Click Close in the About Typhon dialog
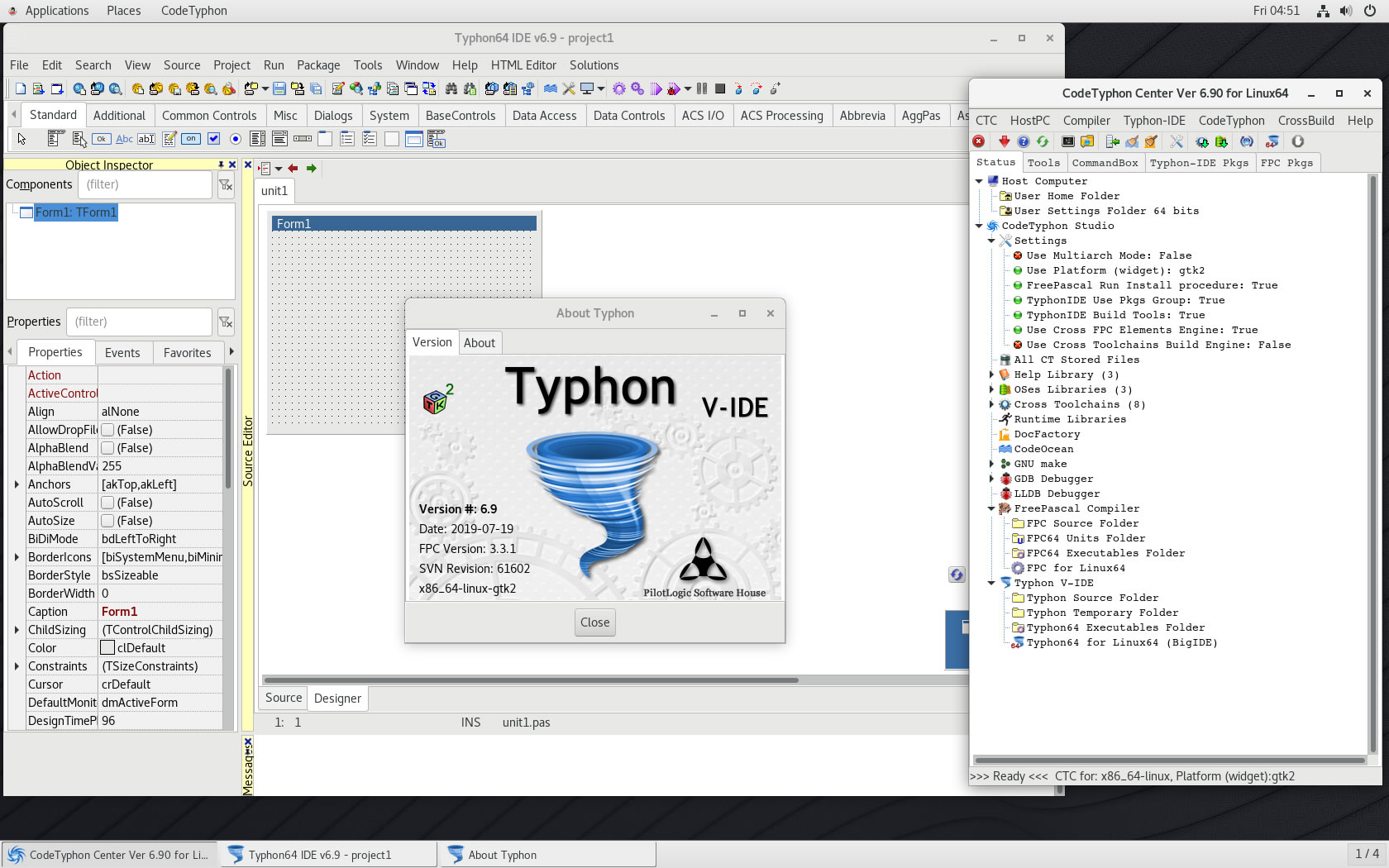 coord(595,622)
